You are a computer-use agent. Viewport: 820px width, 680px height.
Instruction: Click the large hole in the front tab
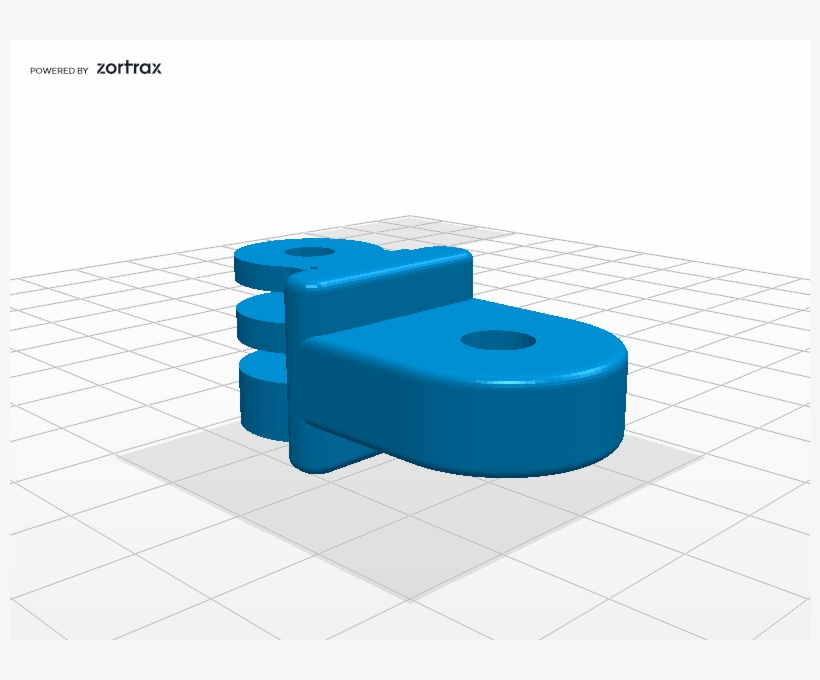[498, 341]
